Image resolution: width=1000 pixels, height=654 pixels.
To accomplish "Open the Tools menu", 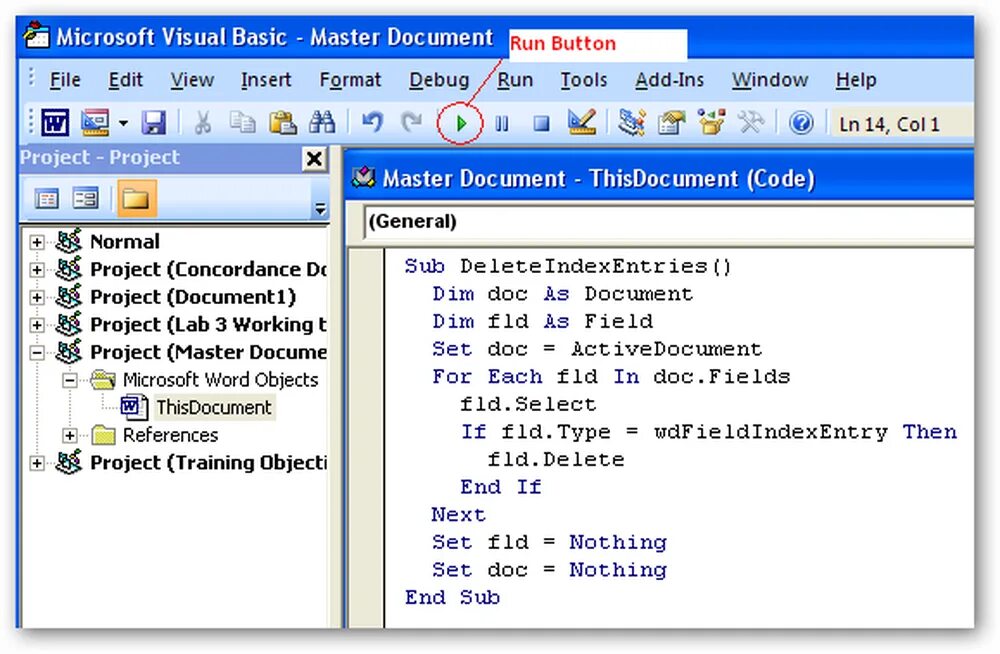I will pos(584,80).
